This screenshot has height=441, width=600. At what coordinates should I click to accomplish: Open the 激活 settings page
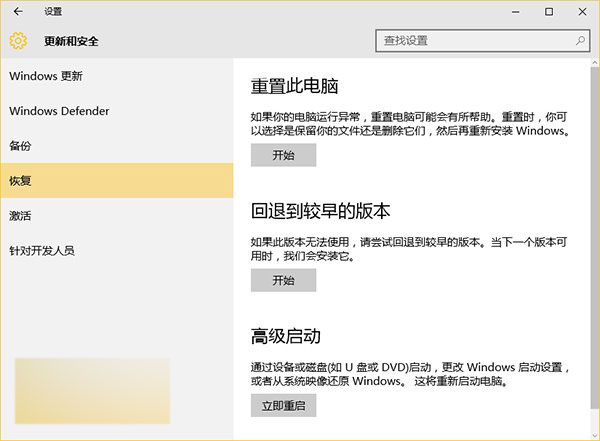click(21, 216)
